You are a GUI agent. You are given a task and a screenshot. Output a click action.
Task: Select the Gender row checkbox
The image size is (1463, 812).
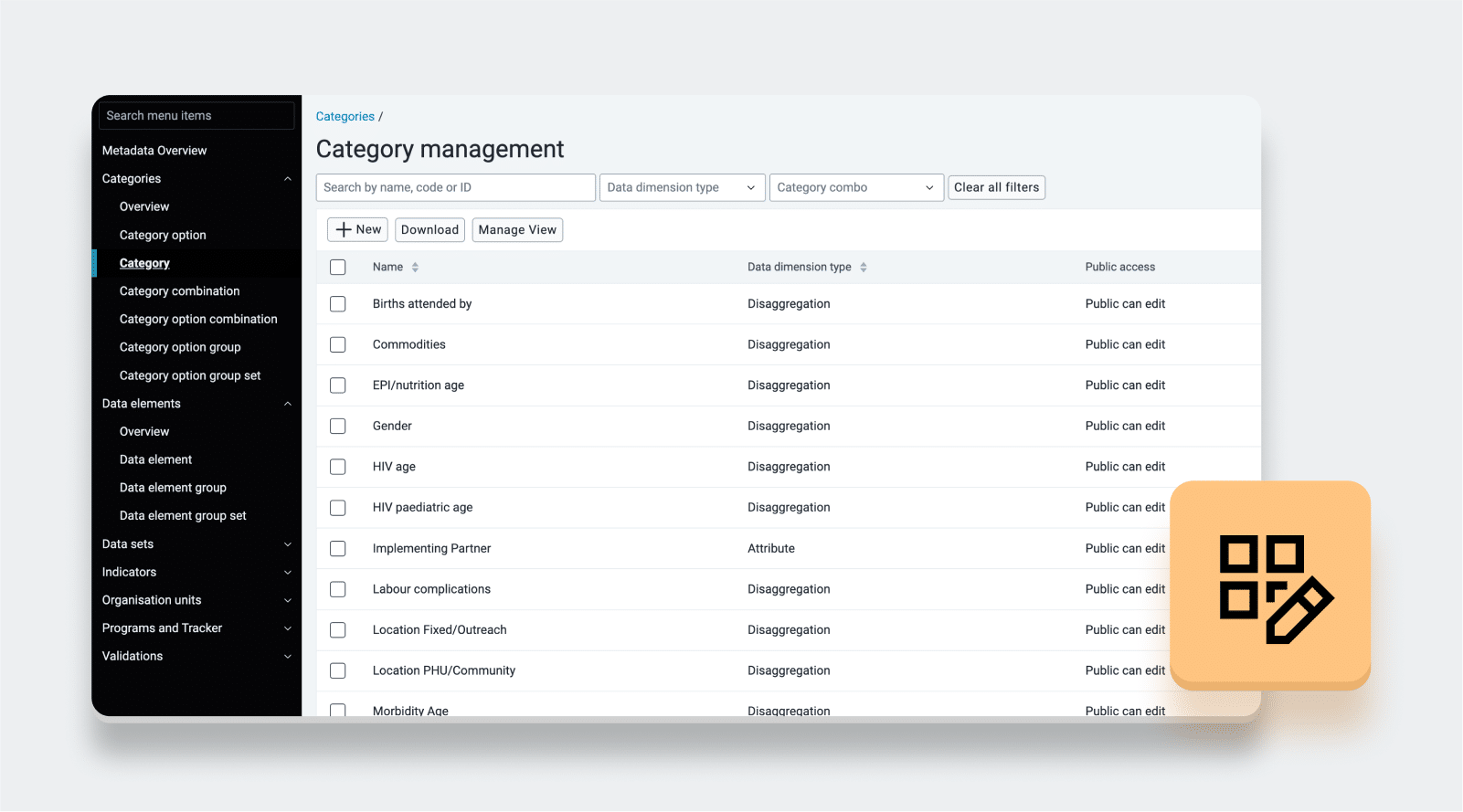(x=338, y=427)
